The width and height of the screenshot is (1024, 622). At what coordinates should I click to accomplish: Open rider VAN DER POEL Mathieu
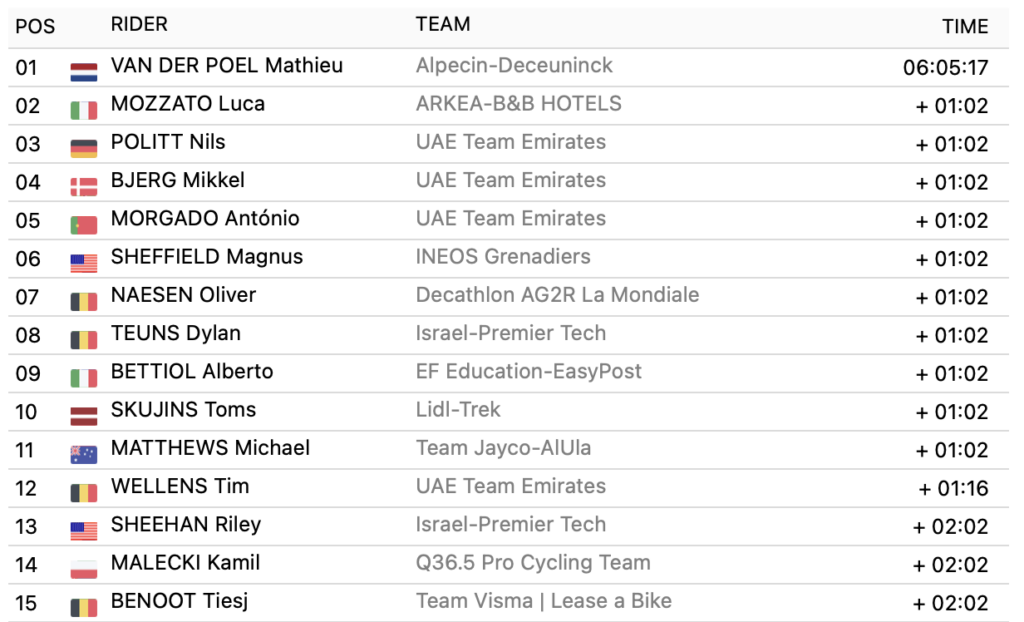coord(226,66)
